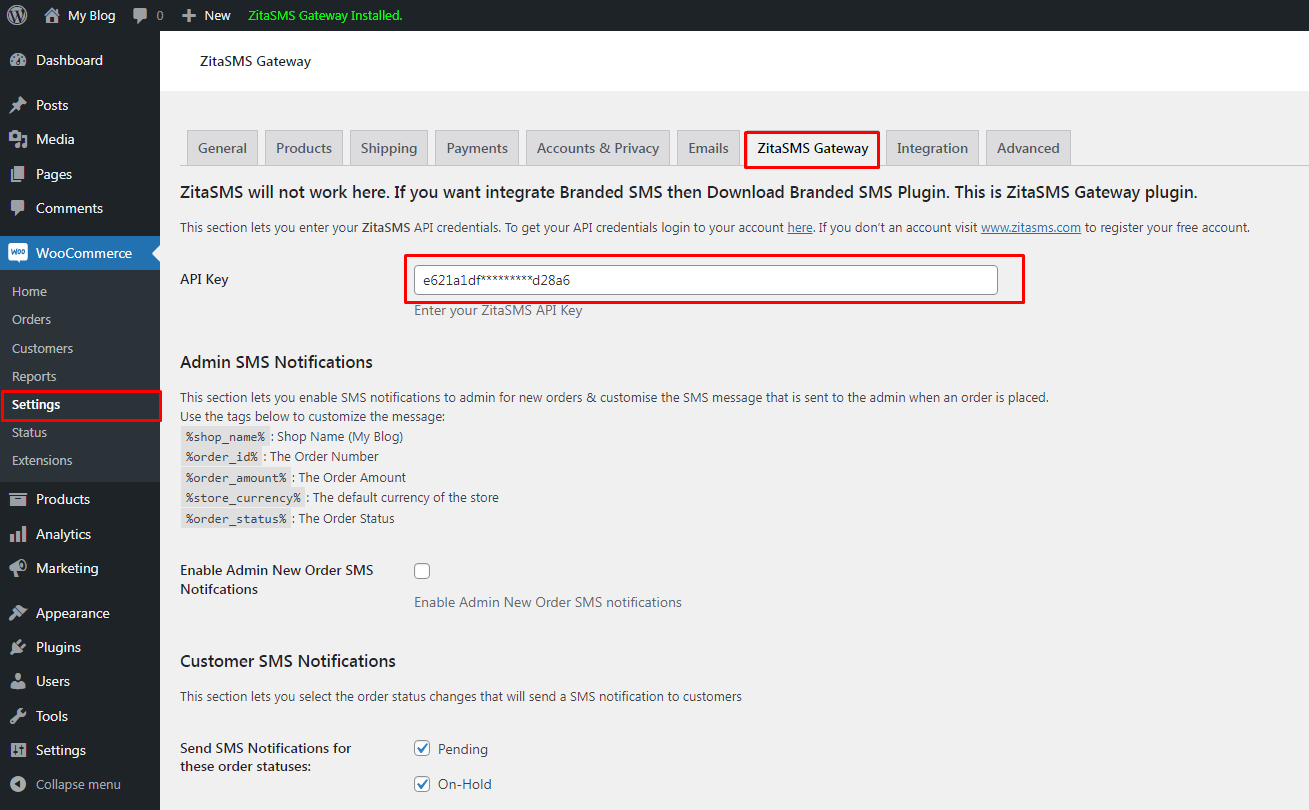This screenshot has width=1309, height=810.
Task: Click the Posts pushpin icon
Action: pos(18,105)
